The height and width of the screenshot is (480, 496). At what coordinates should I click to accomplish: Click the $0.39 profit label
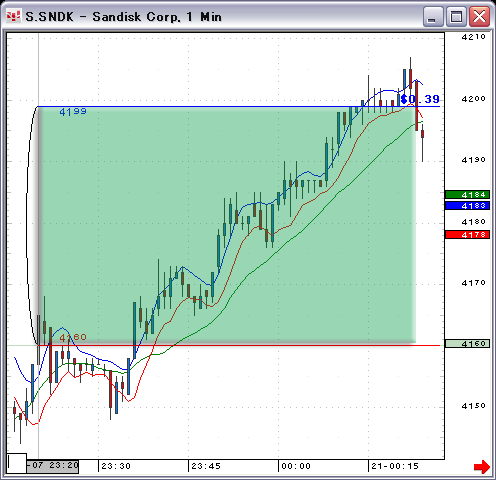tap(420, 99)
